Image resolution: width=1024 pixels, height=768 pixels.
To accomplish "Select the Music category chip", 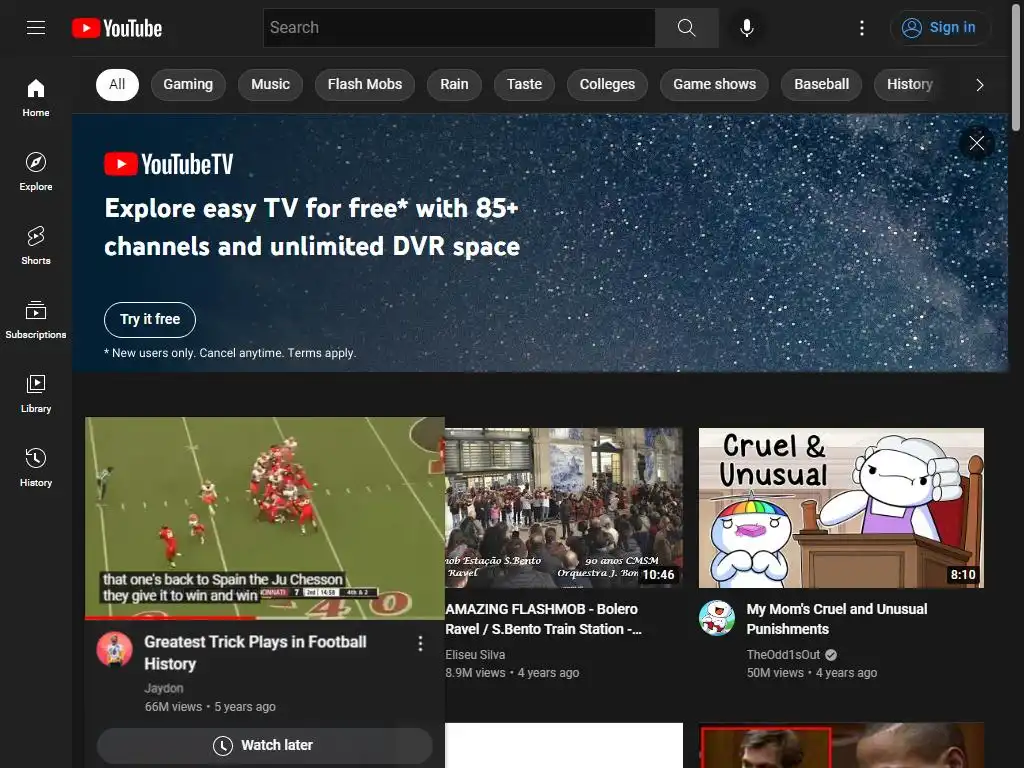I will (x=270, y=84).
